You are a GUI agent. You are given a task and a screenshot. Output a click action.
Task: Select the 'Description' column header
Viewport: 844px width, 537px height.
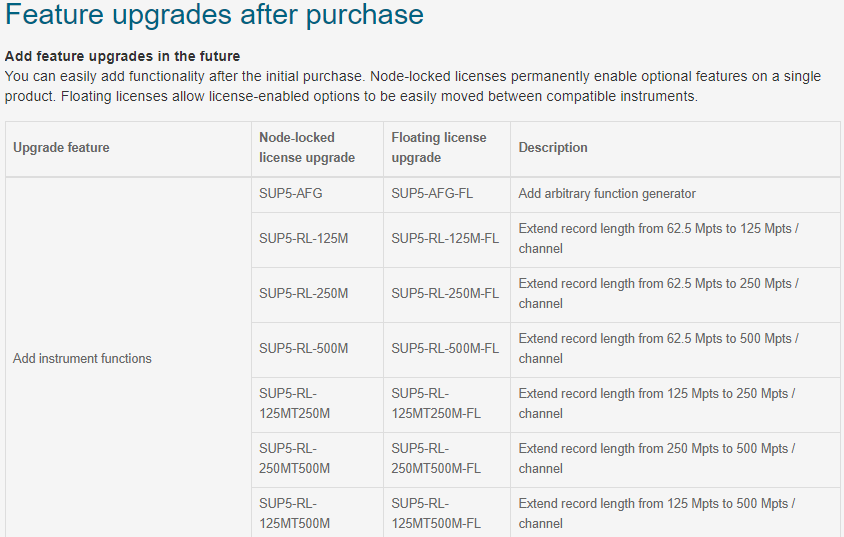pos(553,147)
